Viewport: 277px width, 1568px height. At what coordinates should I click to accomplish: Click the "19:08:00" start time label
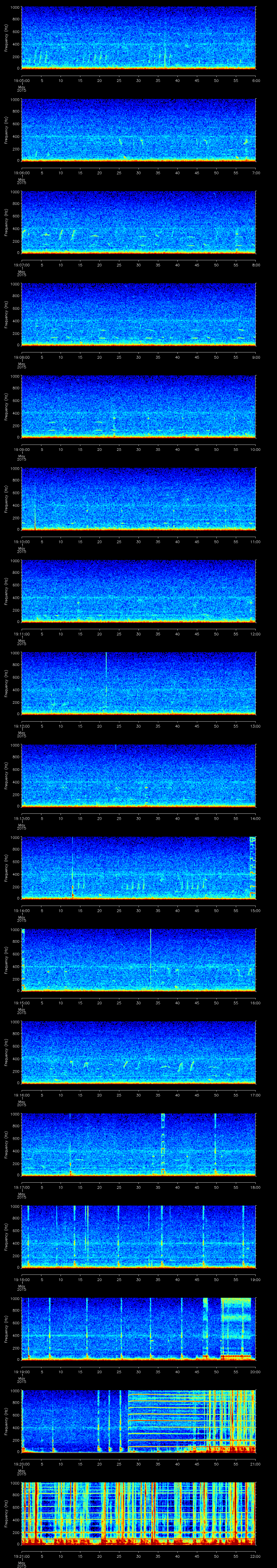click(21, 357)
